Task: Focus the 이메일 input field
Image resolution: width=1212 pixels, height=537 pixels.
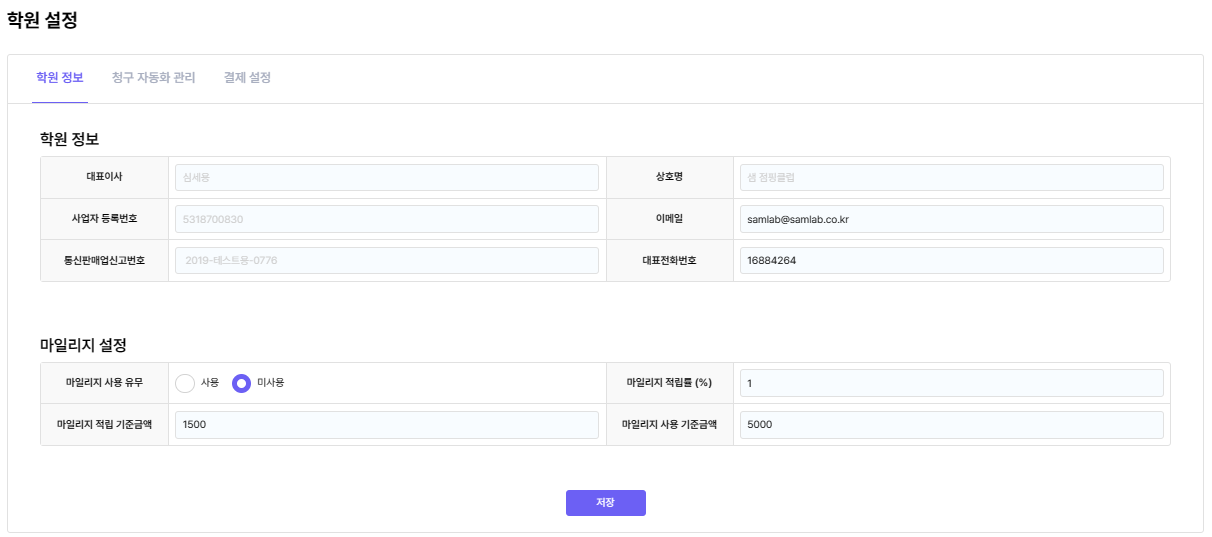Action: tap(951, 219)
